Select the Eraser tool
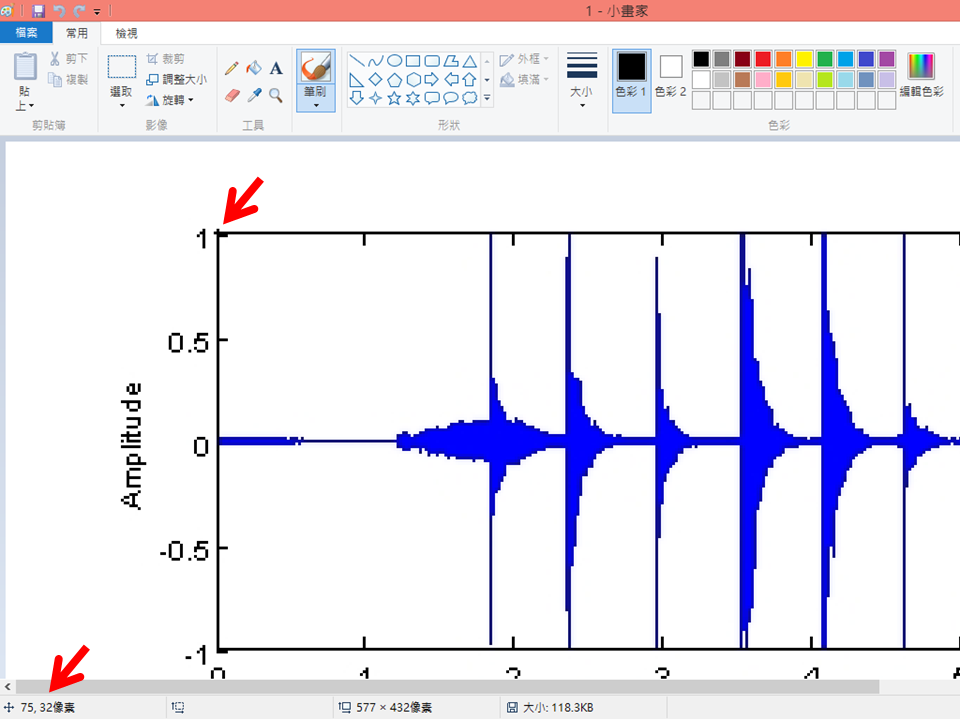The height and width of the screenshot is (720, 960). coord(232,96)
